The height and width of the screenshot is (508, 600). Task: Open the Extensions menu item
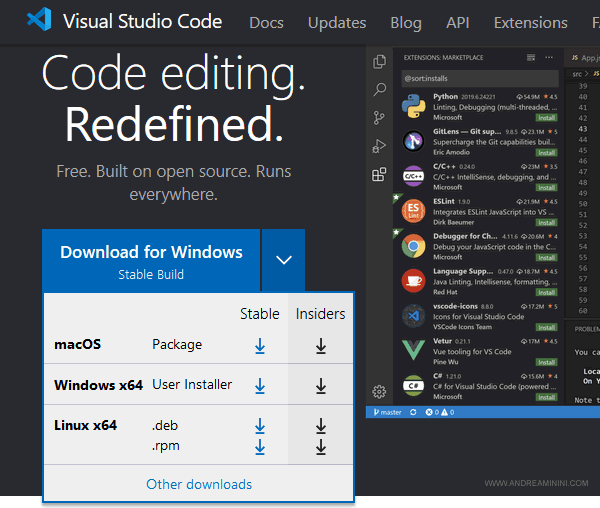530,23
